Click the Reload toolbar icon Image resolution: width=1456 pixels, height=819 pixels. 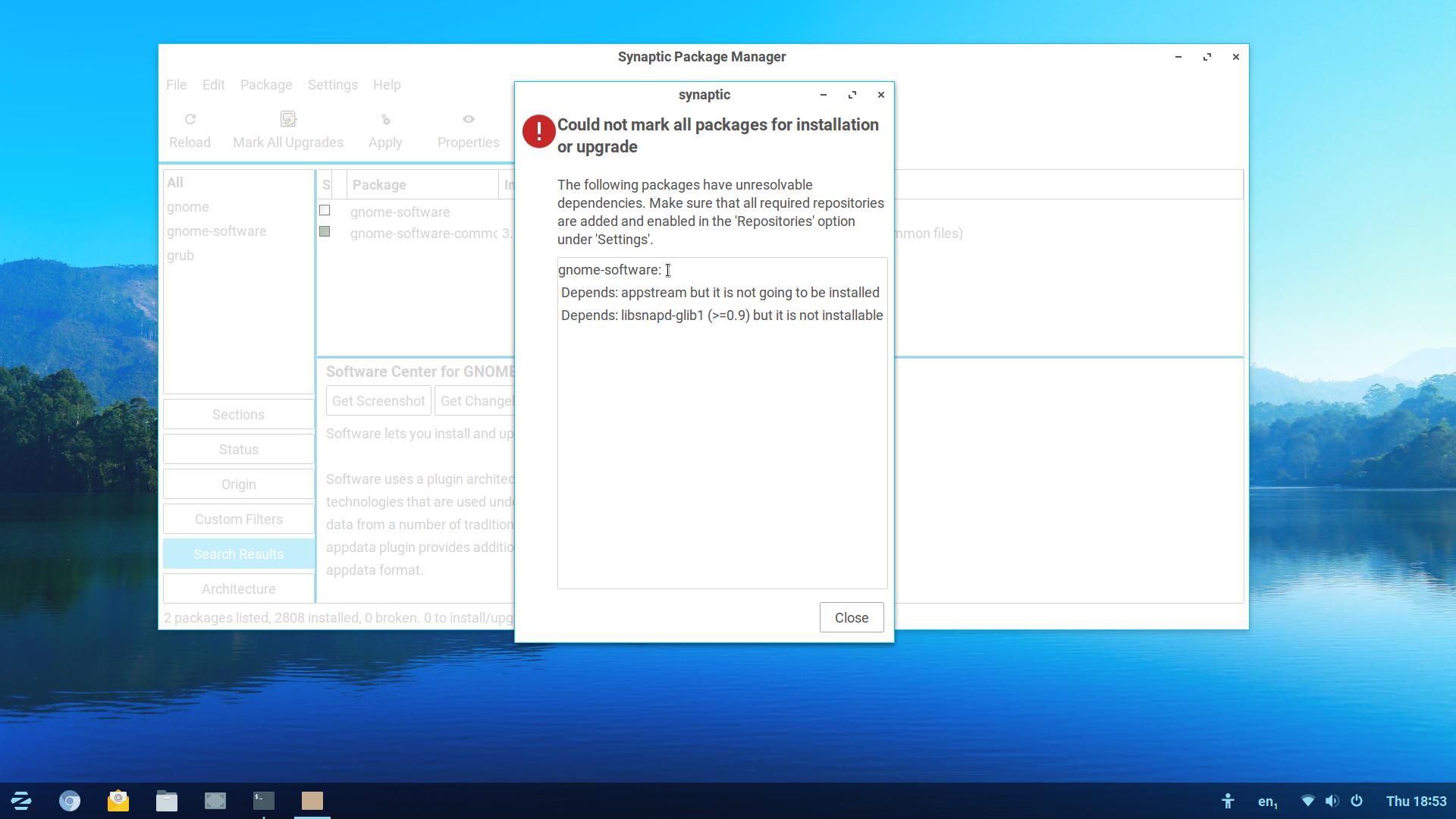[190, 120]
